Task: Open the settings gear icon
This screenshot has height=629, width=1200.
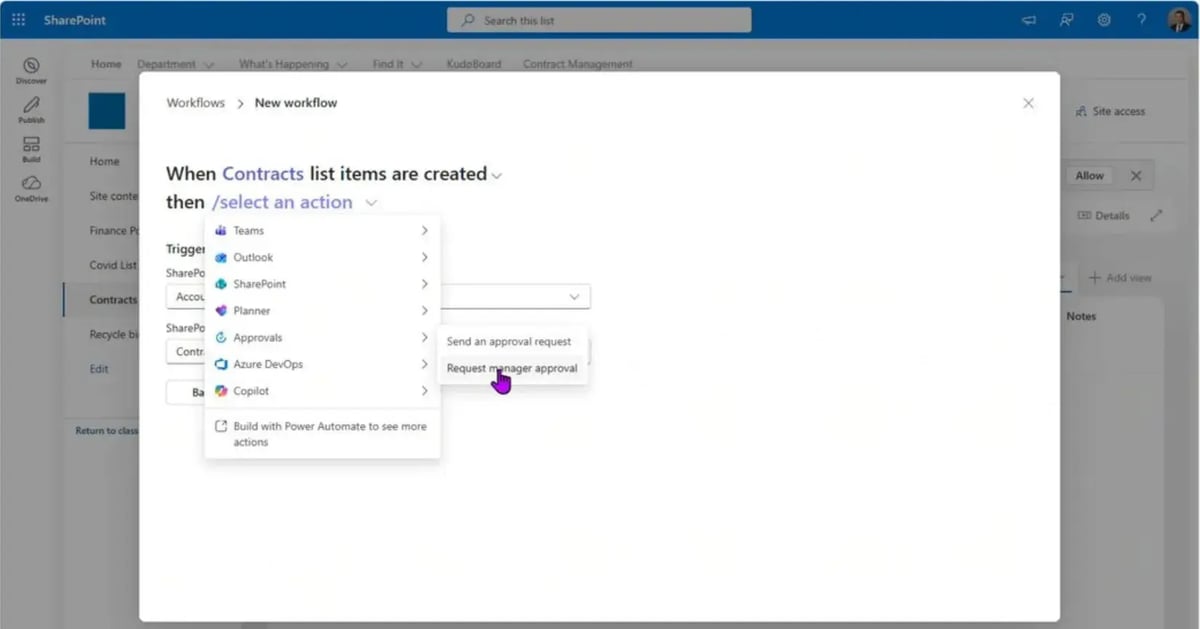Action: (x=1104, y=20)
